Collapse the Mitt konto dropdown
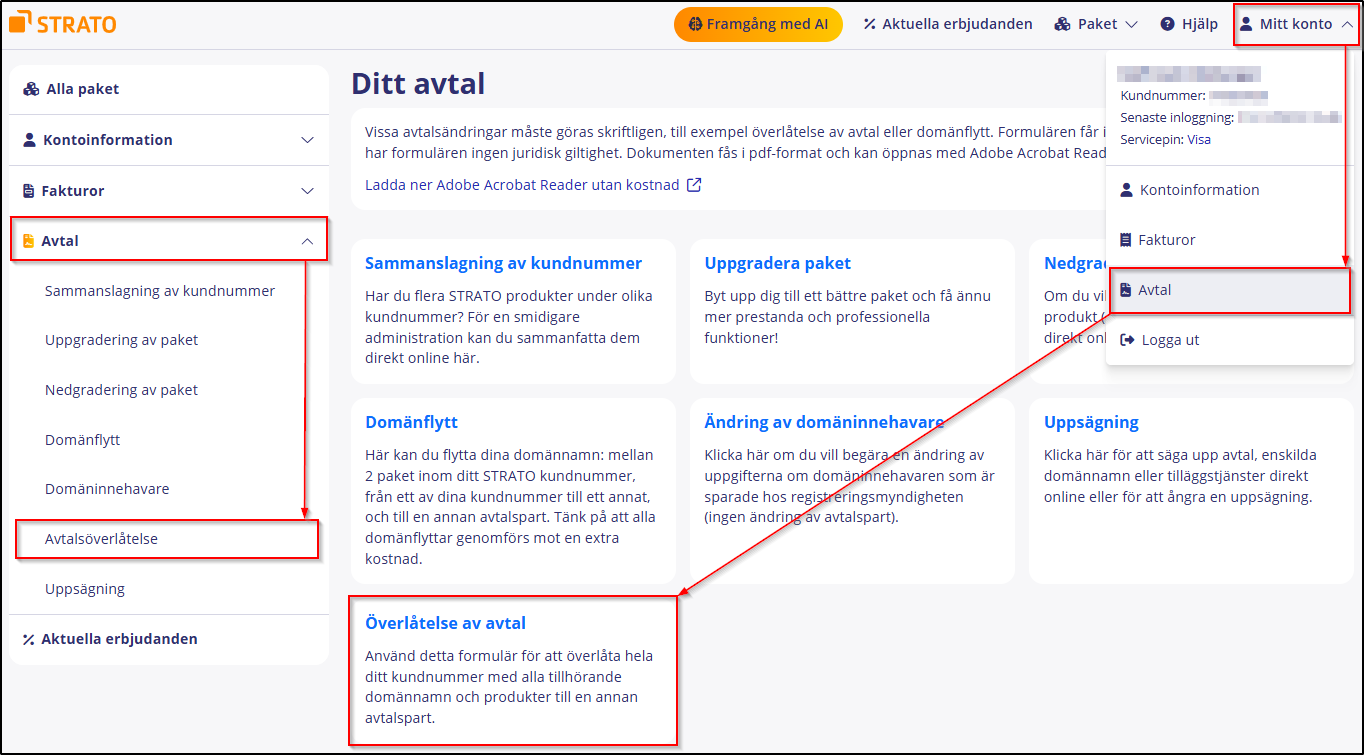 (x=1345, y=23)
